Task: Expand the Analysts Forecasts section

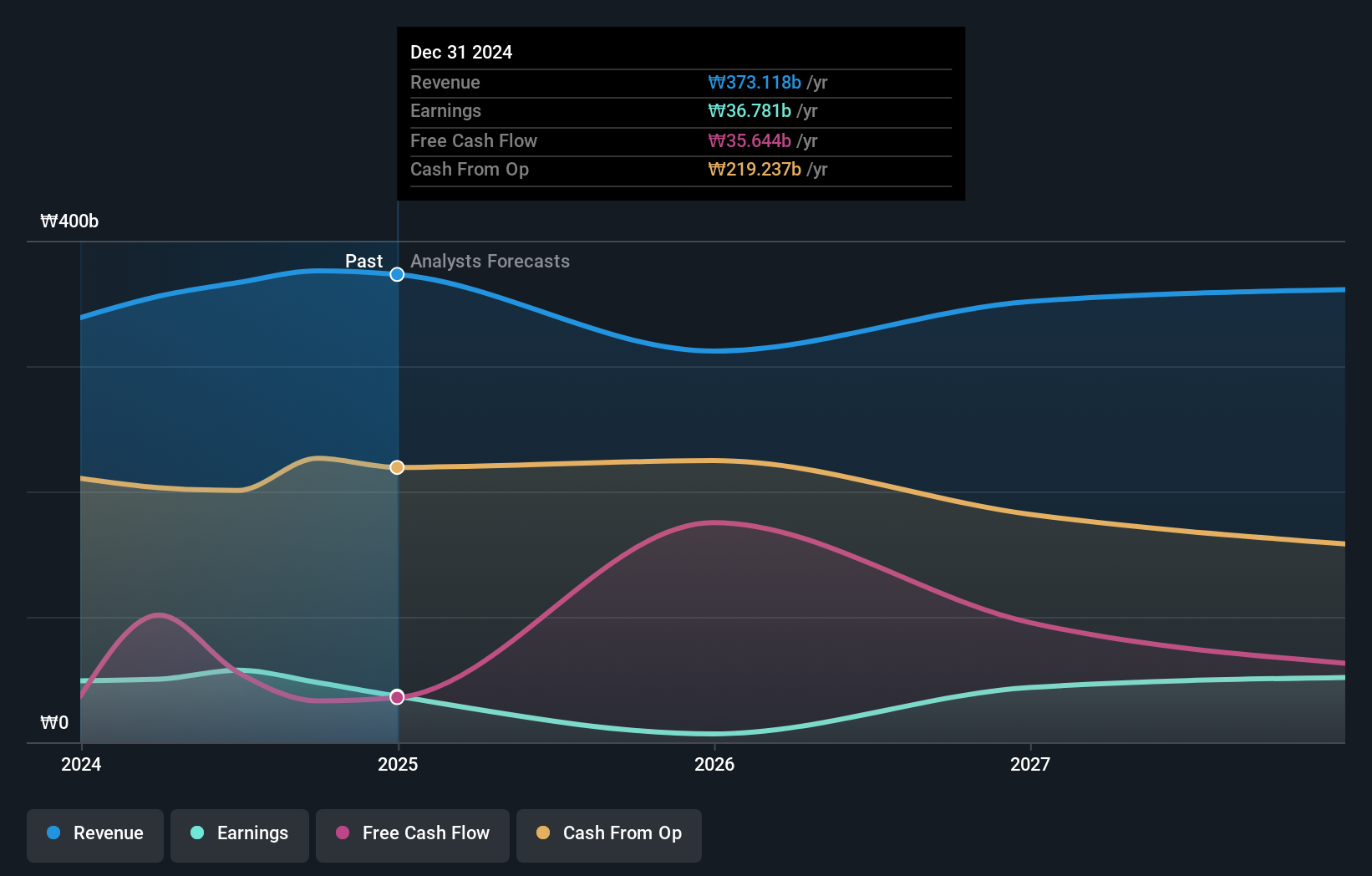Action: 490,261
